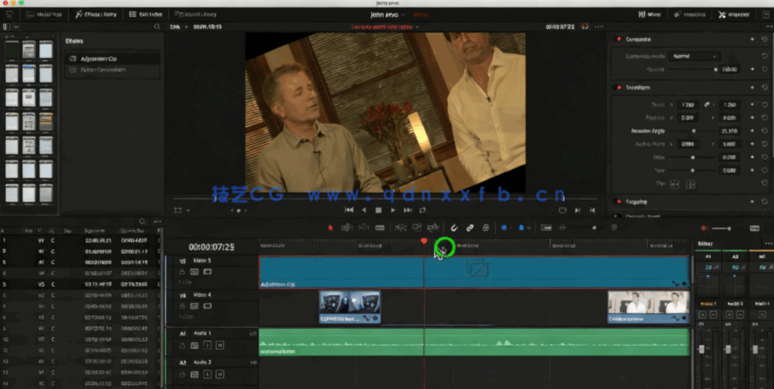774x389 pixels.
Task: Open the viewer transform overlay dropdown
Action: coord(188,210)
